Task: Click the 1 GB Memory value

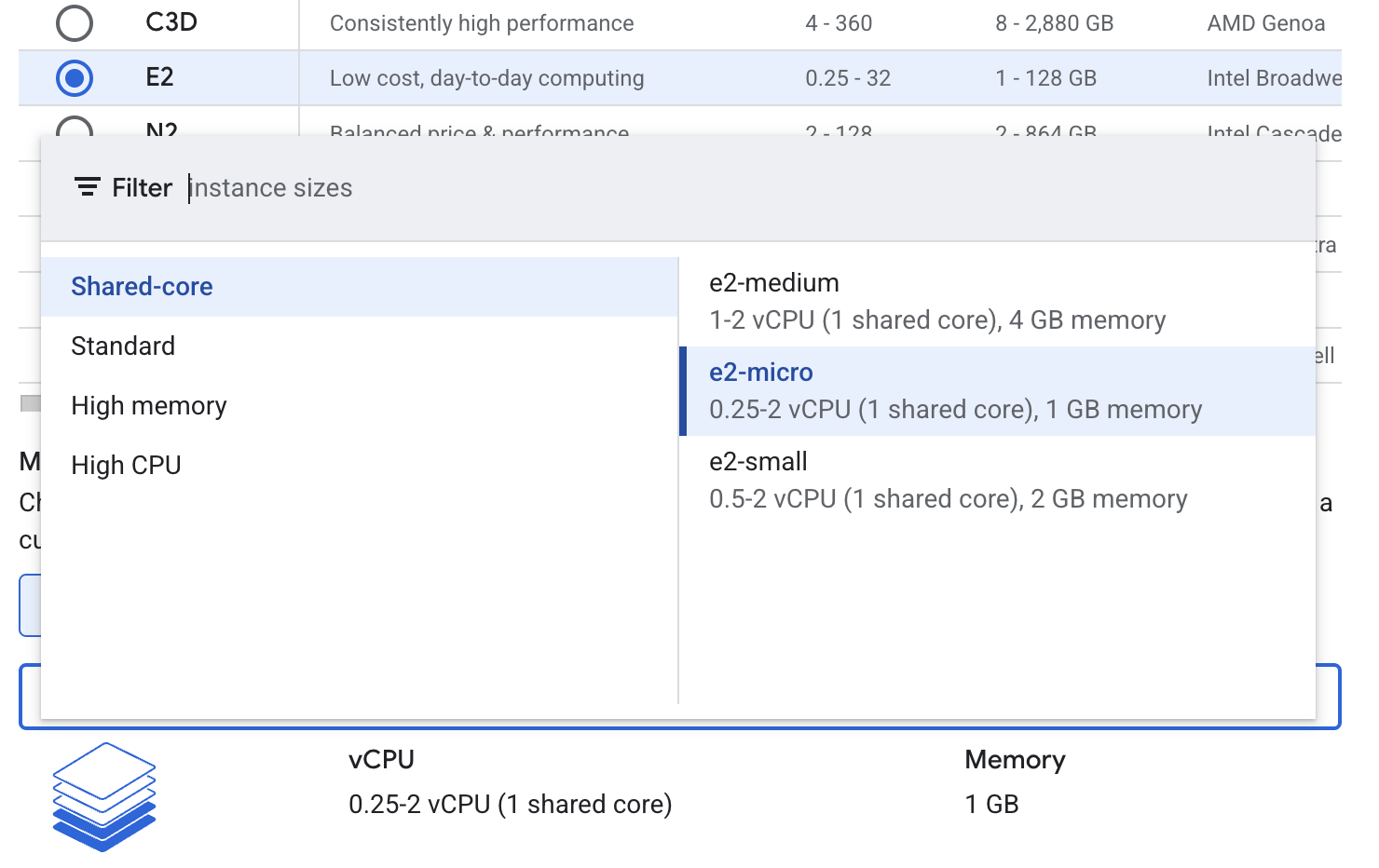Action: [991, 804]
